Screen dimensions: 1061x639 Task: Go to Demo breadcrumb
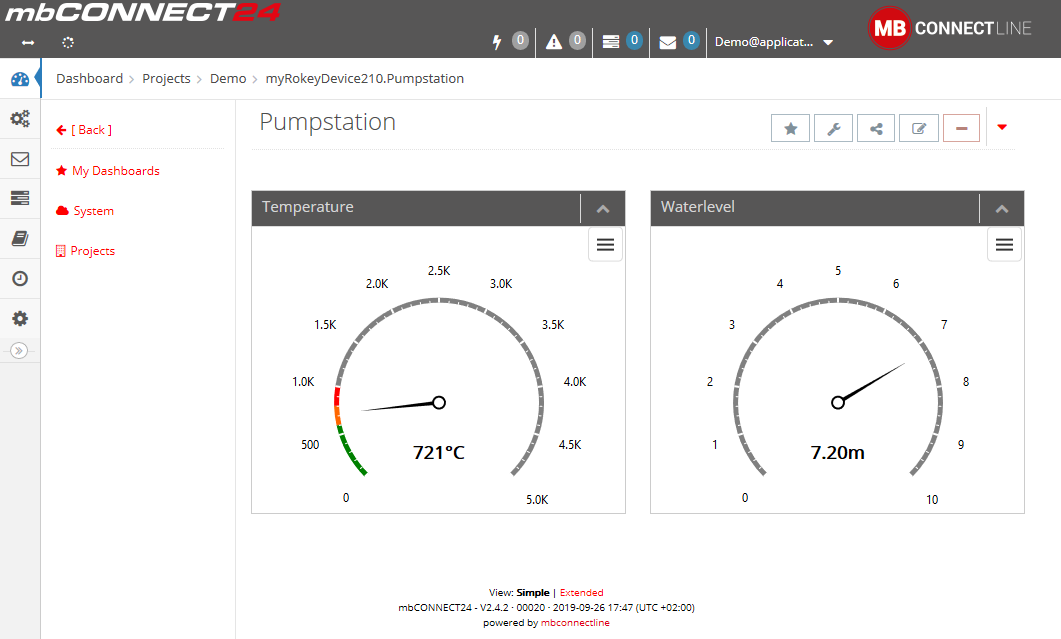point(228,79)
